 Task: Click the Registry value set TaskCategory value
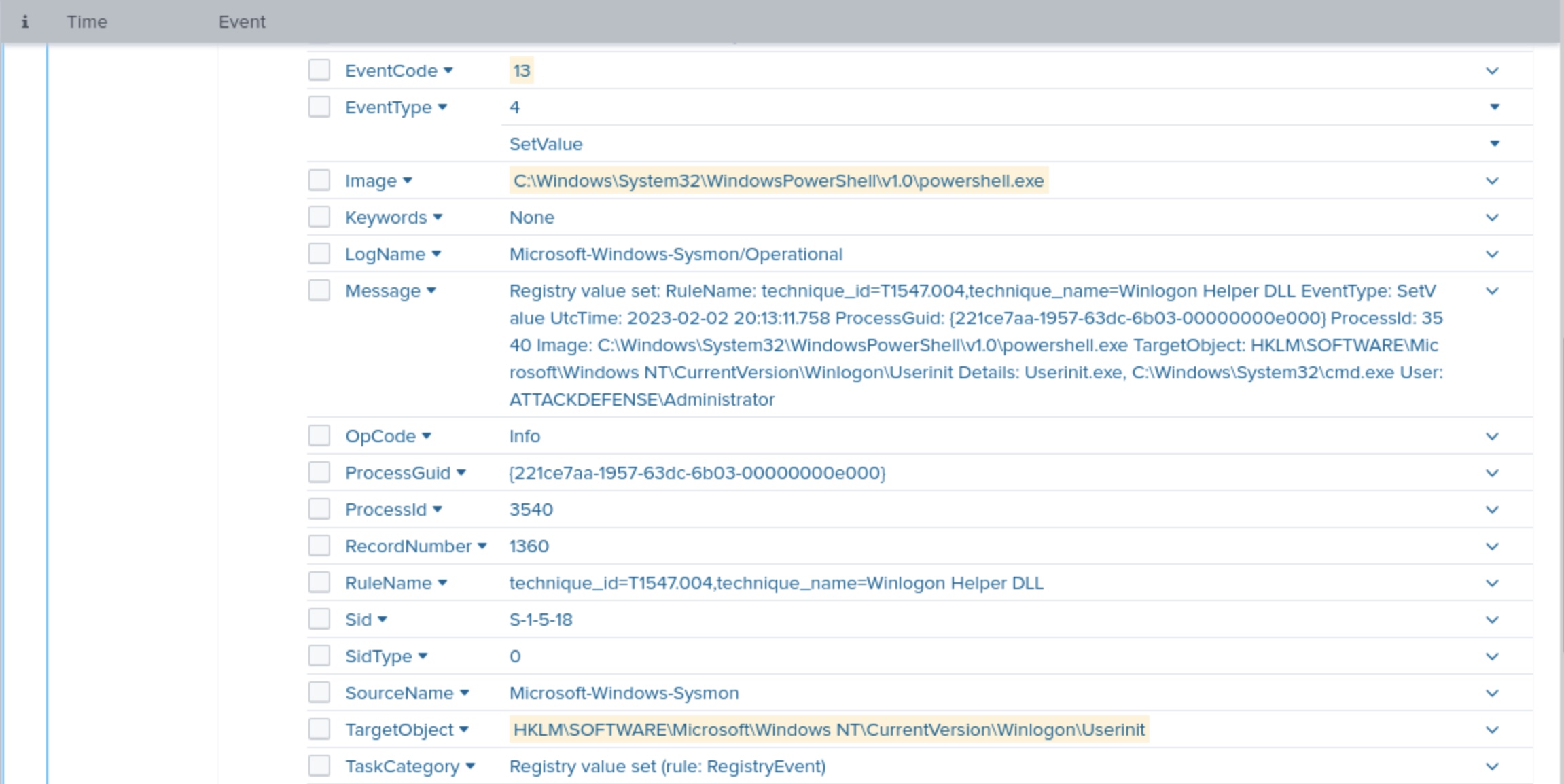[x=668, y=766]
